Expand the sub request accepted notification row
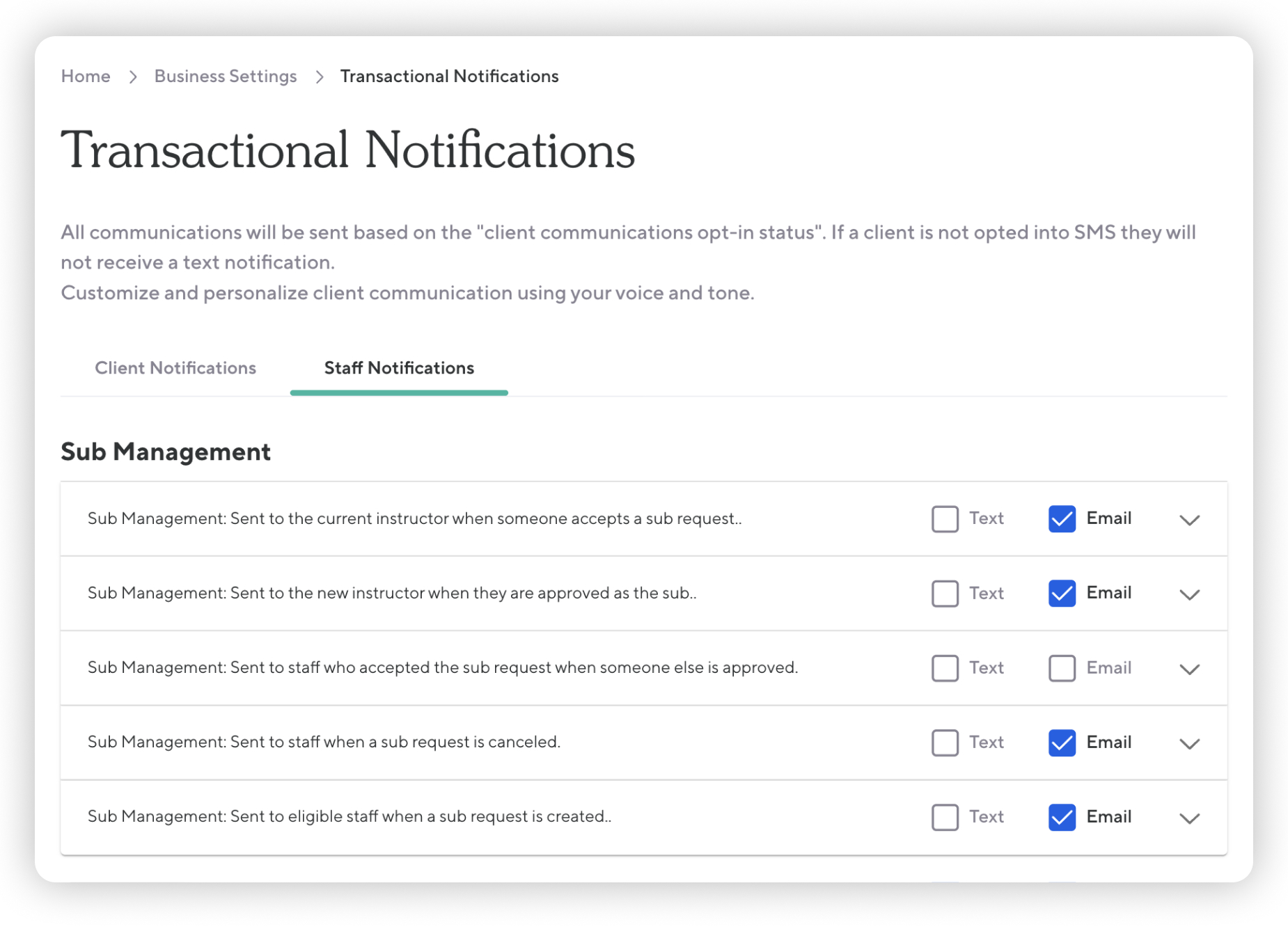This screenshot has height=929, width=1288. click(1190, 519)
